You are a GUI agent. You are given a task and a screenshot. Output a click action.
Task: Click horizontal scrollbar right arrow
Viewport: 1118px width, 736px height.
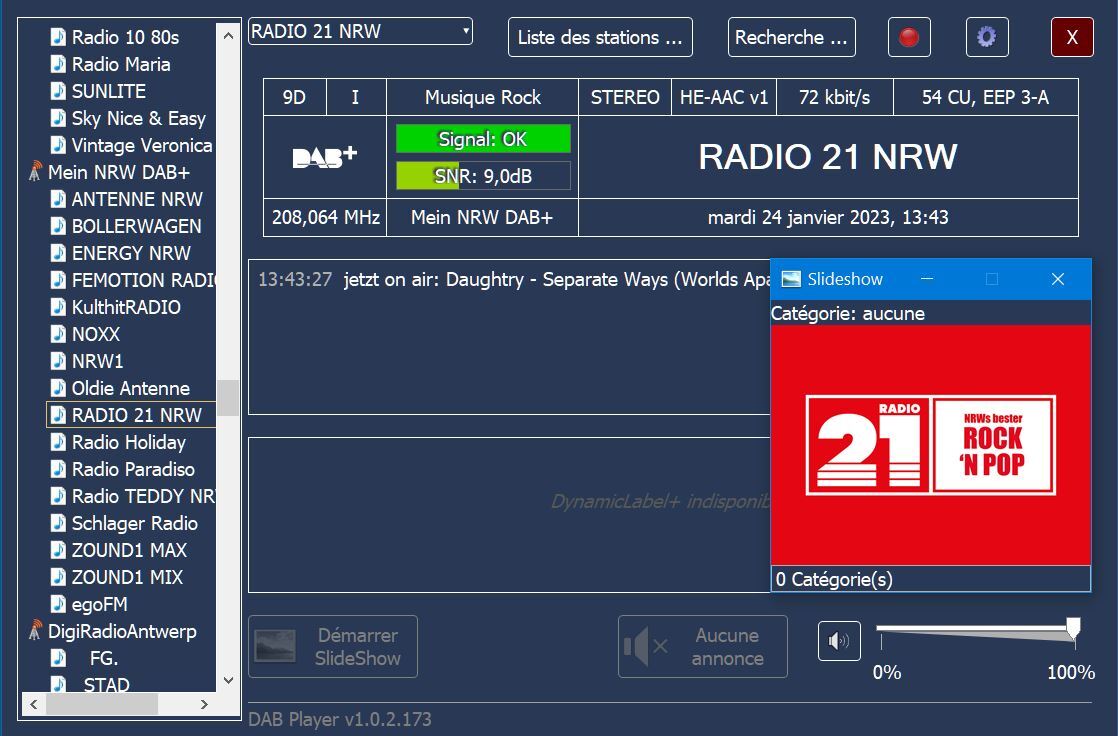tap(204, 705)
